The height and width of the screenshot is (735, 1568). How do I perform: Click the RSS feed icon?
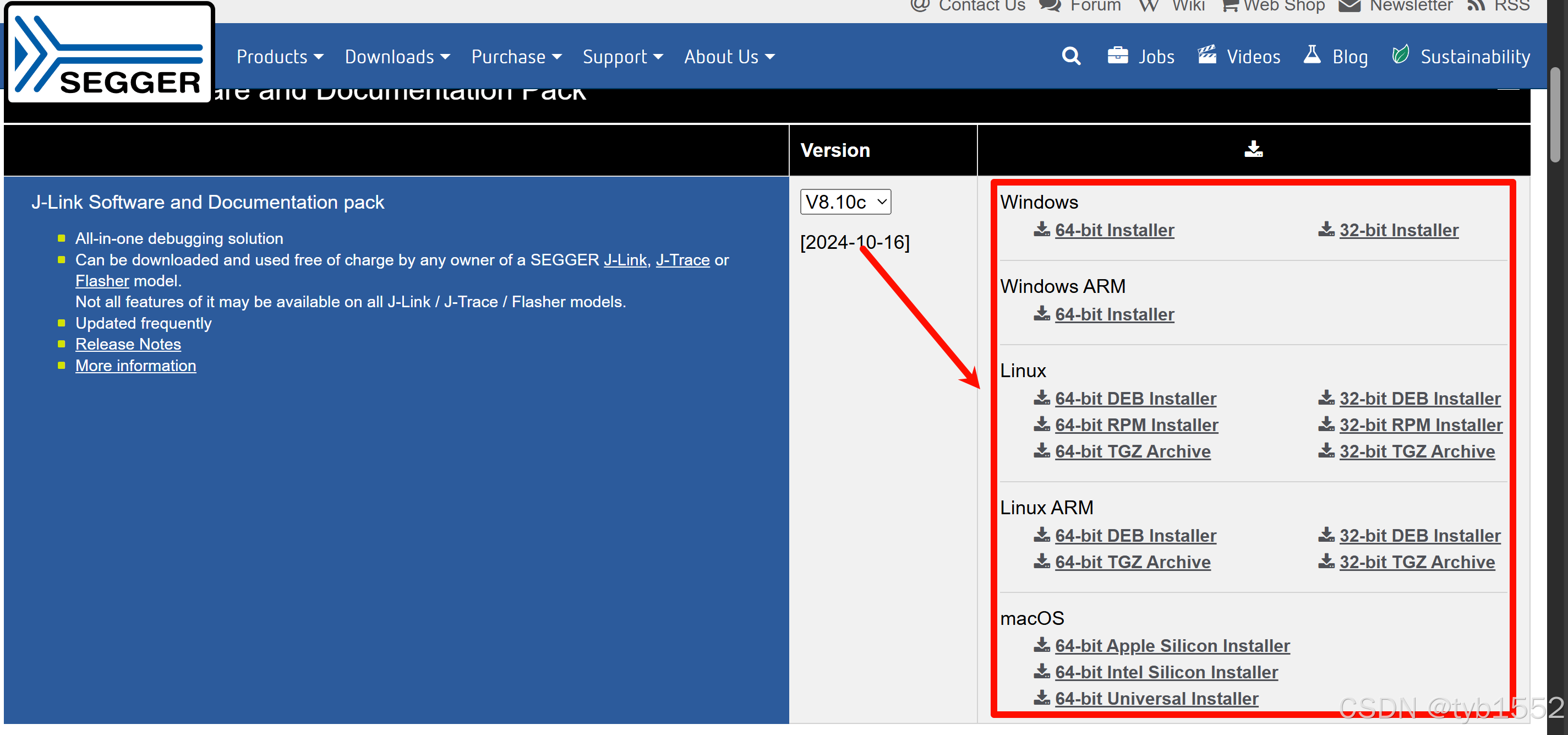[x=1476, y=6]
